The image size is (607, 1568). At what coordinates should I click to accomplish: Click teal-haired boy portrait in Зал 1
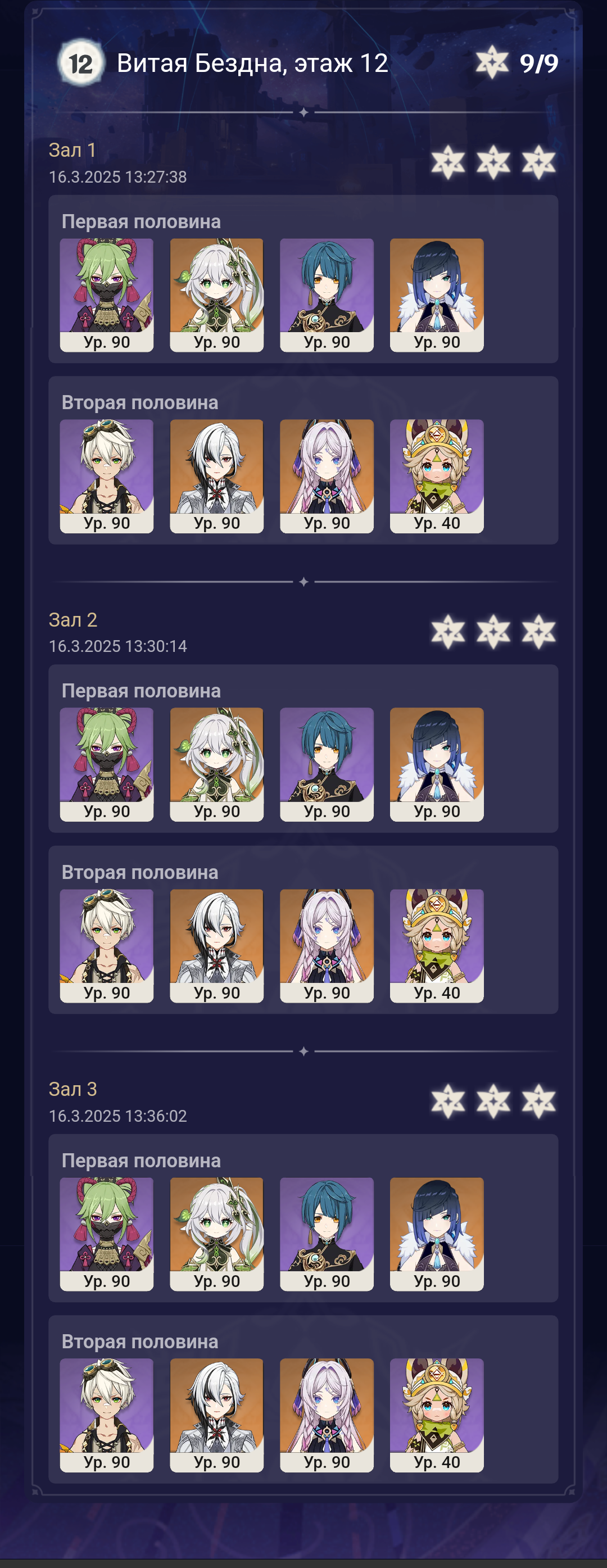click(327, 294)
